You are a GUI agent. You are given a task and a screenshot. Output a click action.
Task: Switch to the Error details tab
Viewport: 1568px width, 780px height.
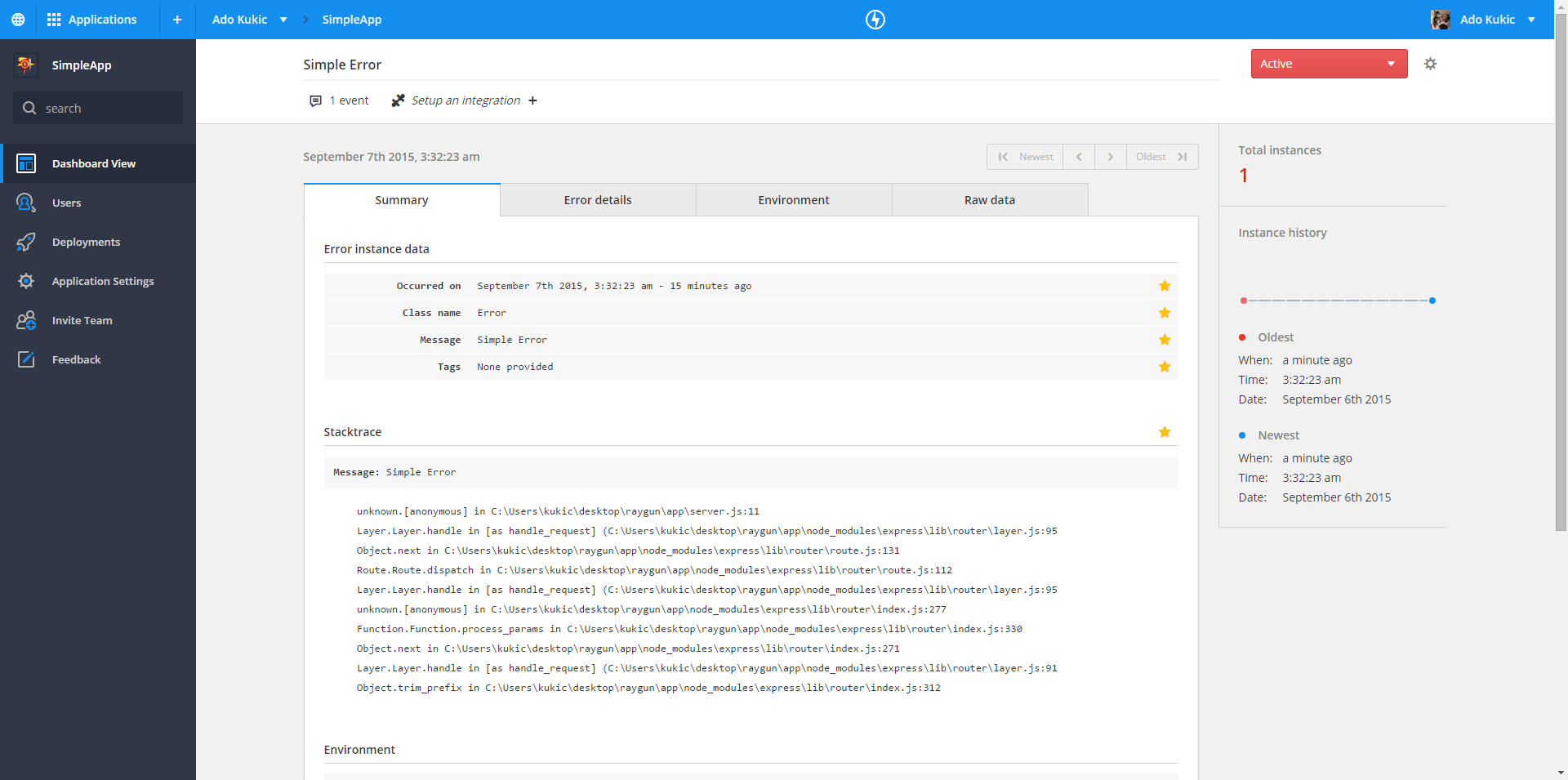pos(598,200)
